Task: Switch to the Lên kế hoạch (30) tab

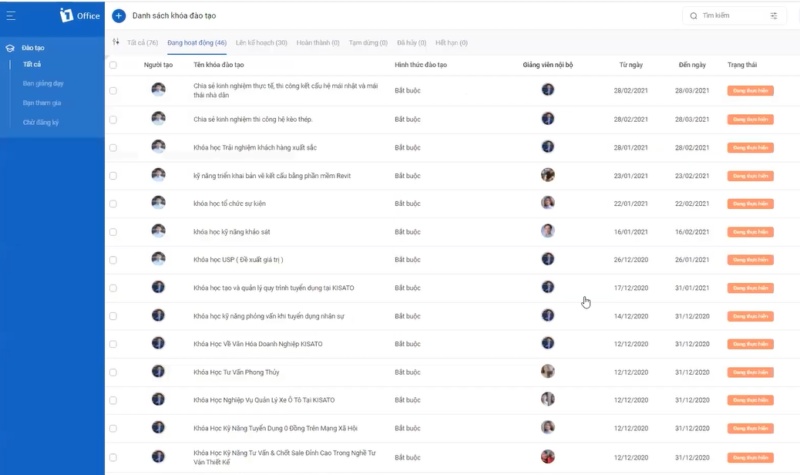Action: coord(261,43)
